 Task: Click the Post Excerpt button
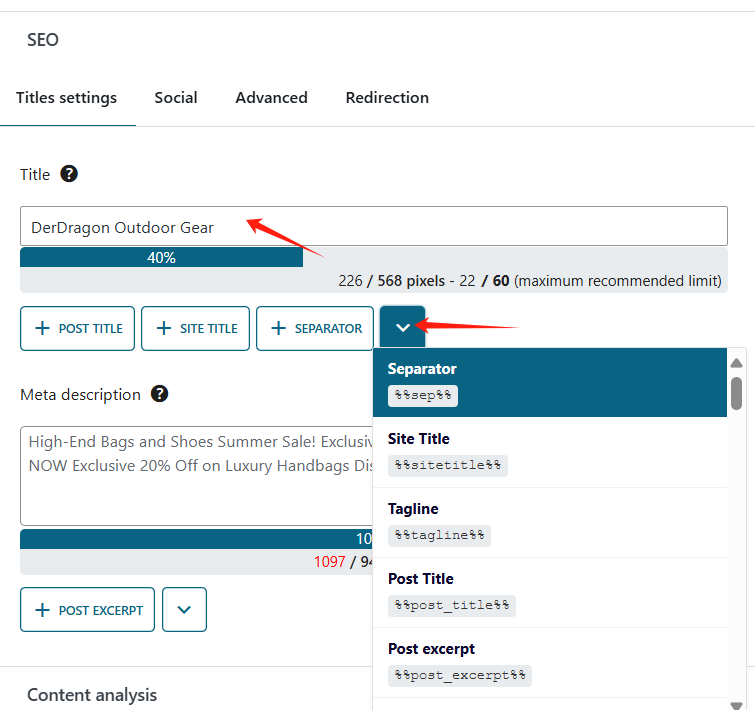point(88,609)
